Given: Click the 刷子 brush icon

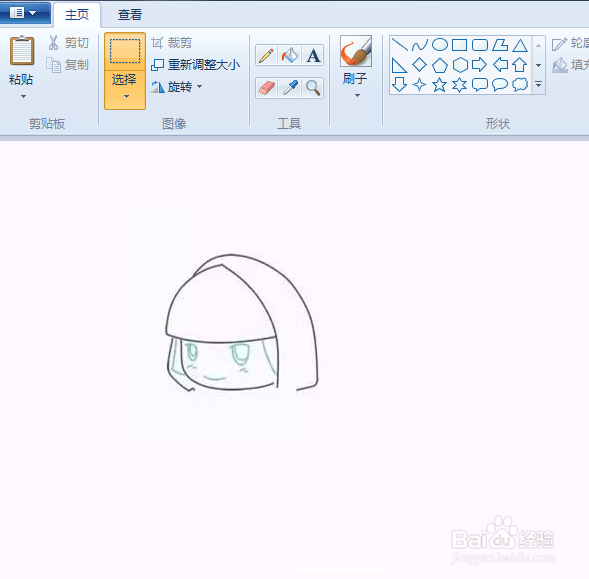Looking at the screenshot, I should (x=356, y=51).
